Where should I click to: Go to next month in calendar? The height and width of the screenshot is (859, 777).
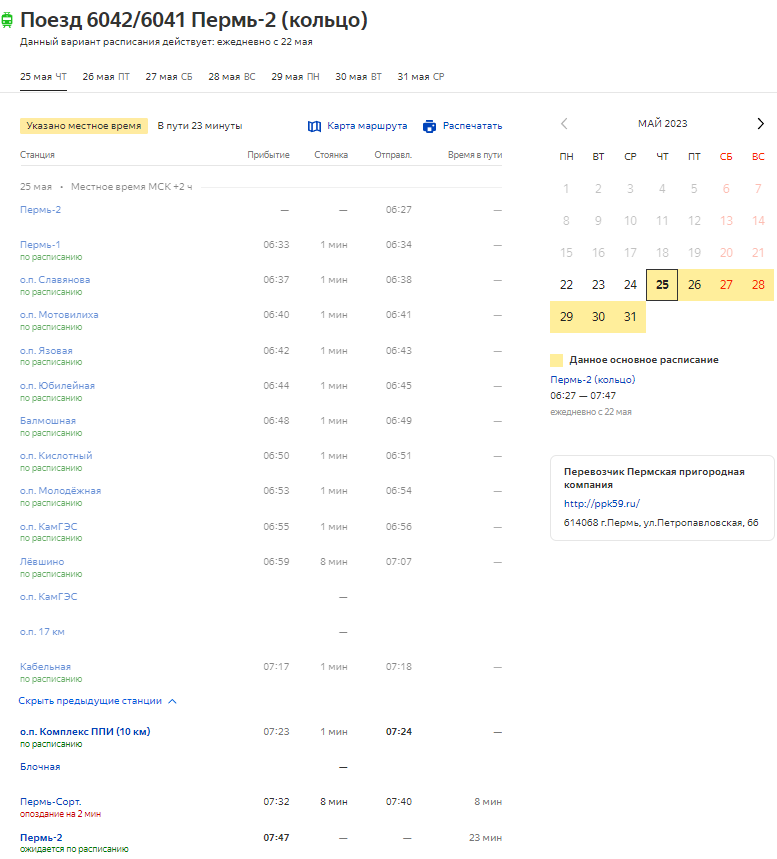click(x=760, y=124)
